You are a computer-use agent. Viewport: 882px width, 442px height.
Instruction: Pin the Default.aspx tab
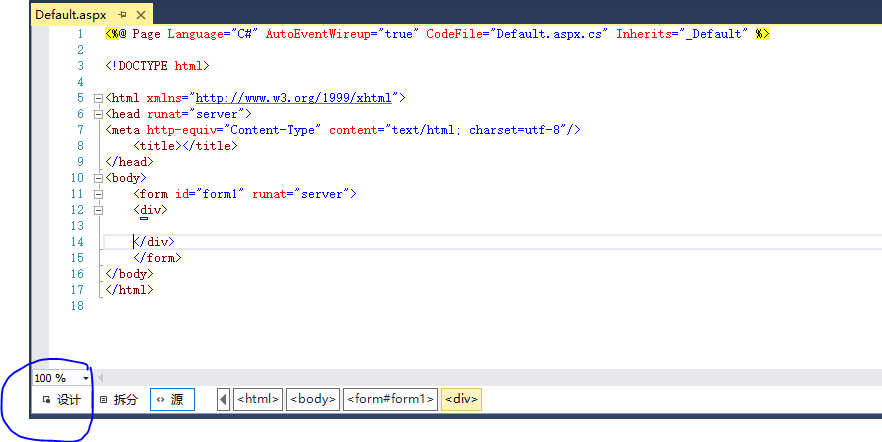click(123, 15)
